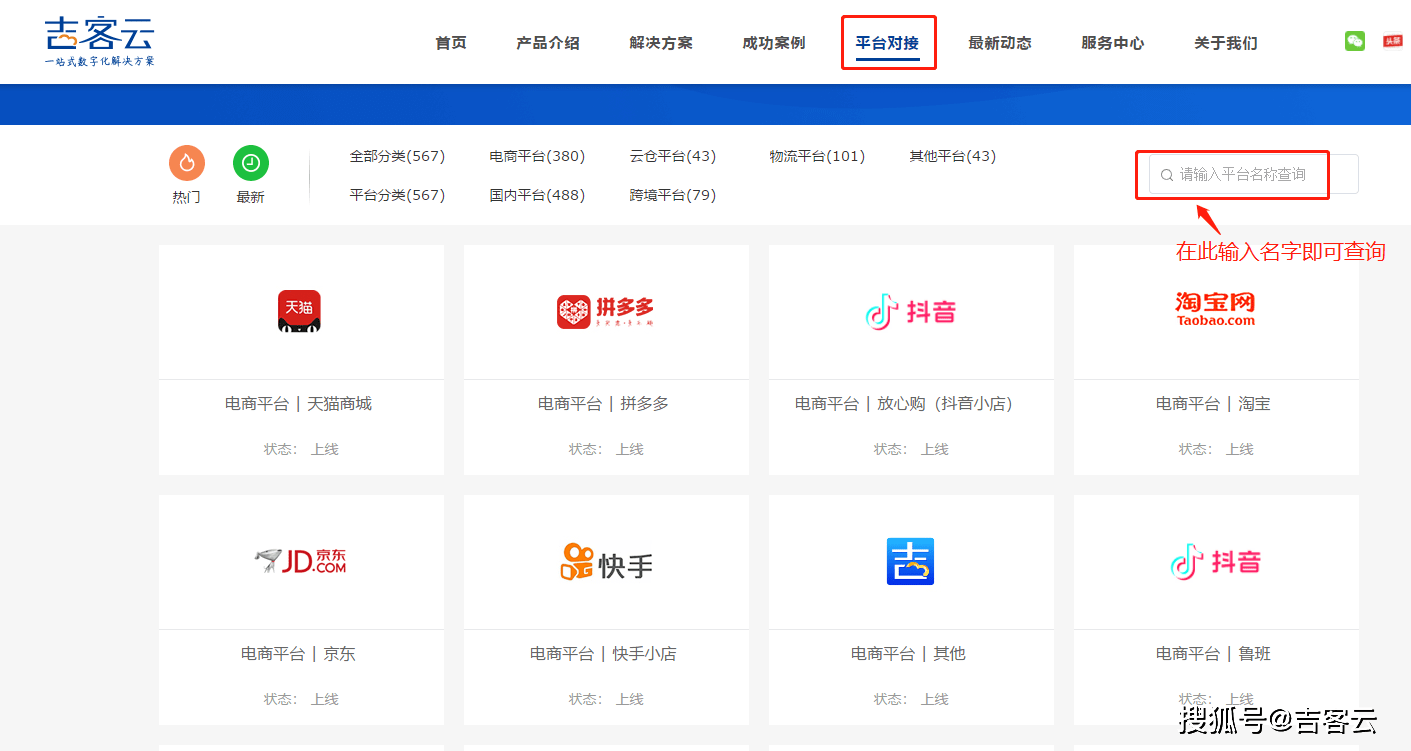Click 状态: 上线 under 天猫商城

coord(301,449)
